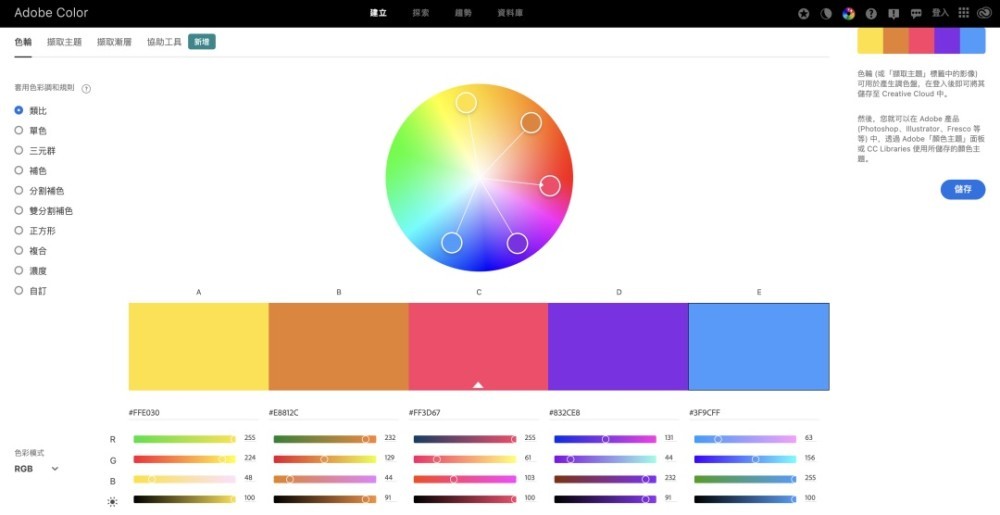Click G value 156 field
This screenshot has height=515, width=1000.
pos(810,458)
